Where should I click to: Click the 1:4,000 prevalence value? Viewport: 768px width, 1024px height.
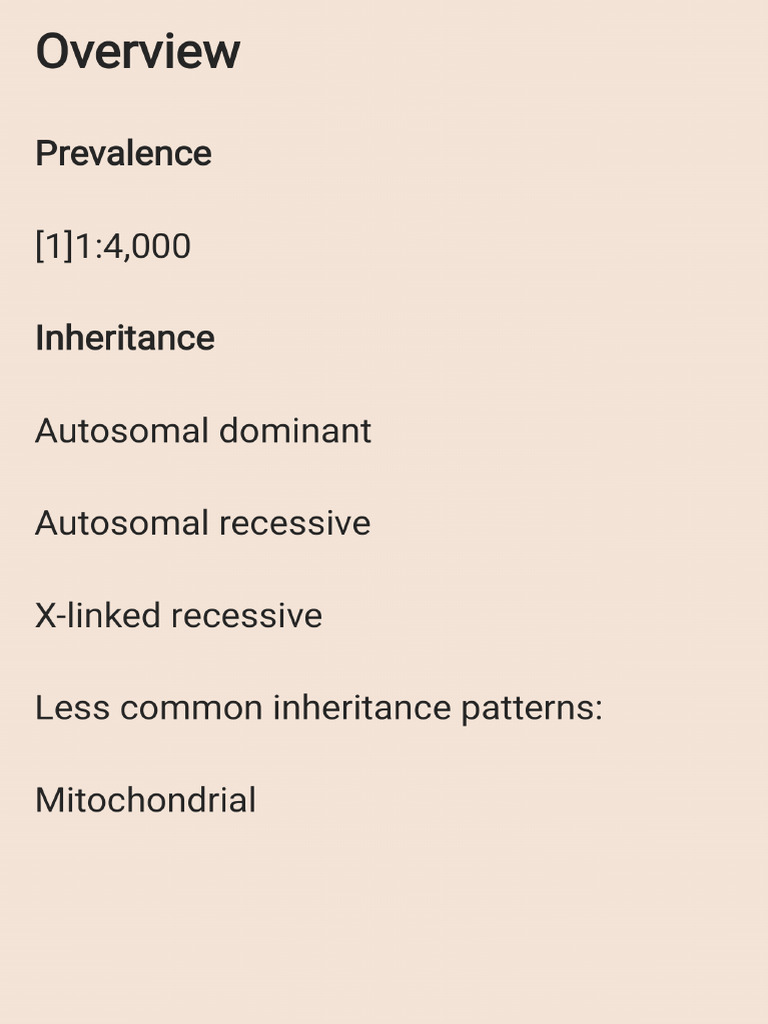(133, 246)
